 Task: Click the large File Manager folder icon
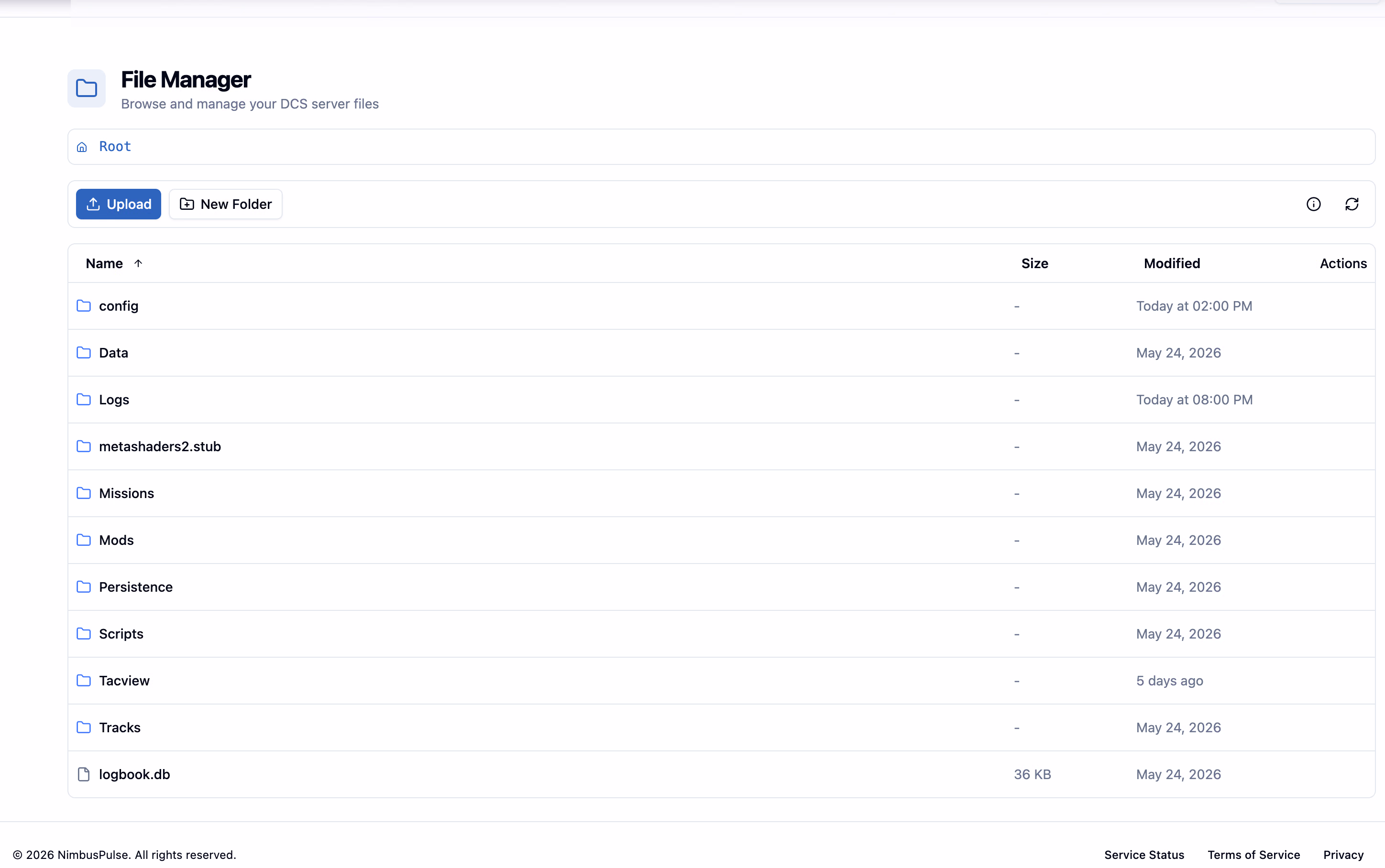pyautogui.click(x=87, y=88)
